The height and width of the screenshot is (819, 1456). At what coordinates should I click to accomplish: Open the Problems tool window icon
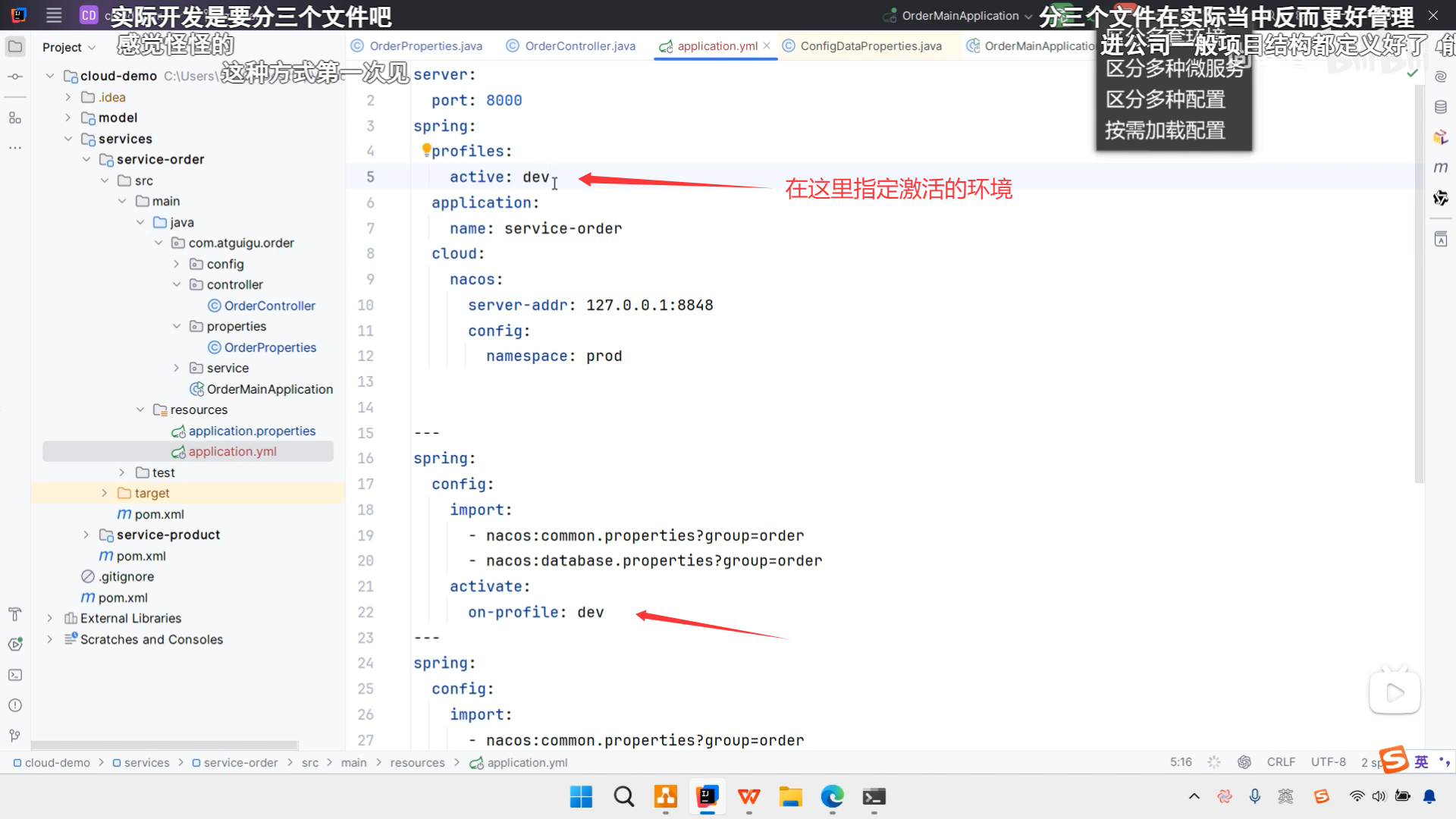click(x=15, y=705)
